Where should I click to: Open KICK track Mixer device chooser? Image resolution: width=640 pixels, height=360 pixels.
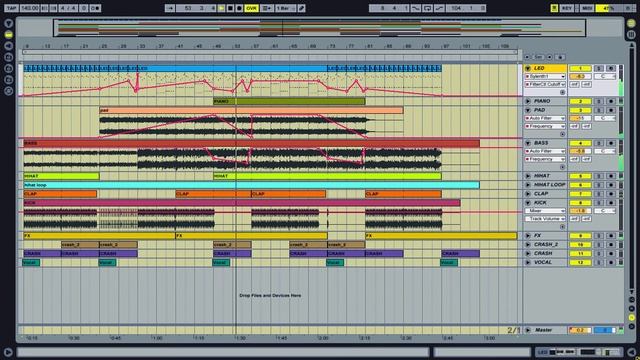tap(545, 211)
